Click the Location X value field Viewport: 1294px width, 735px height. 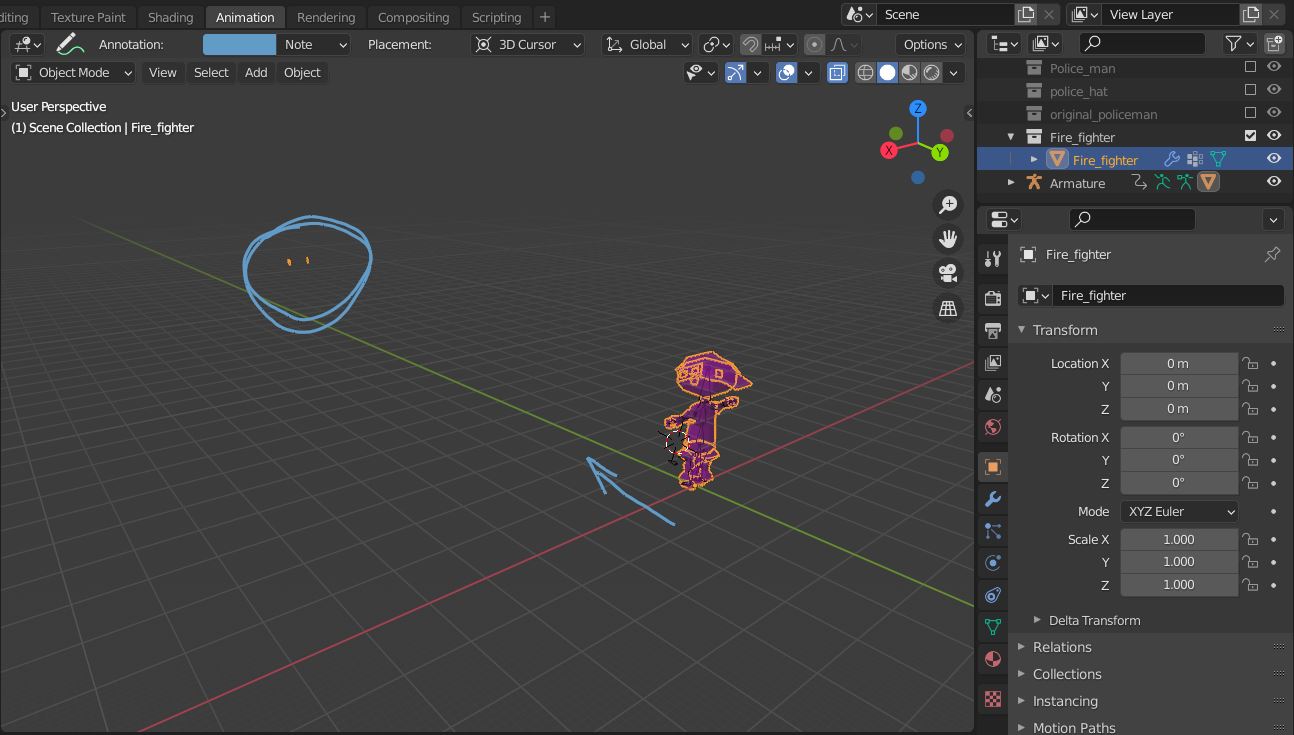[1178, 363]
